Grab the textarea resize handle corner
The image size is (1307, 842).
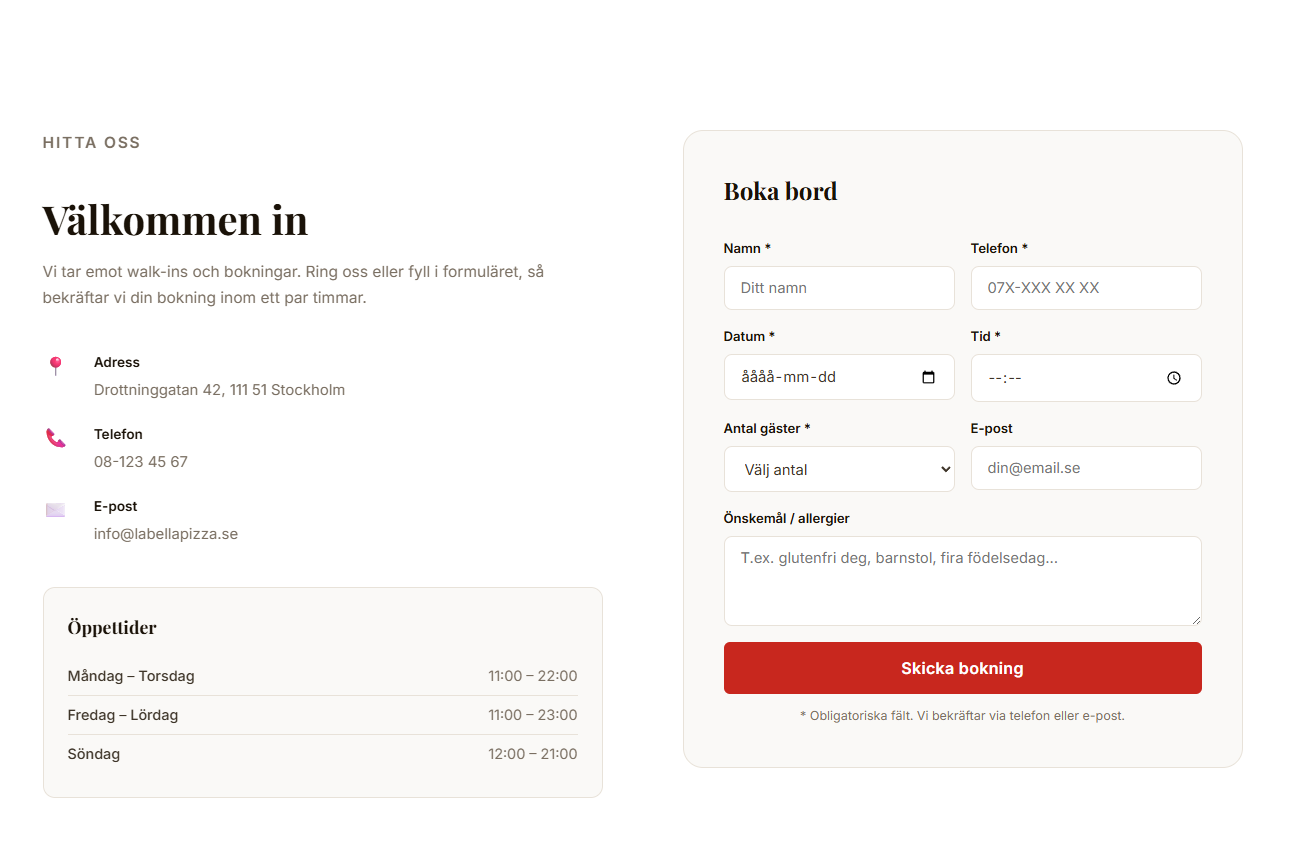[x=1196, y=620]
